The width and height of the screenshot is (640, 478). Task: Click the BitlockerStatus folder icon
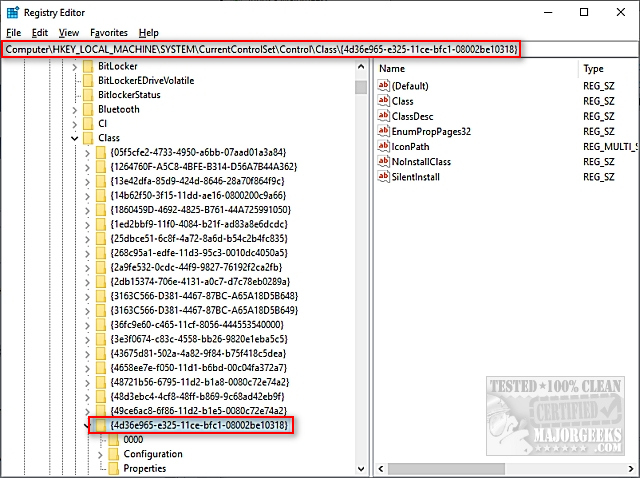[x=88, y=95]
